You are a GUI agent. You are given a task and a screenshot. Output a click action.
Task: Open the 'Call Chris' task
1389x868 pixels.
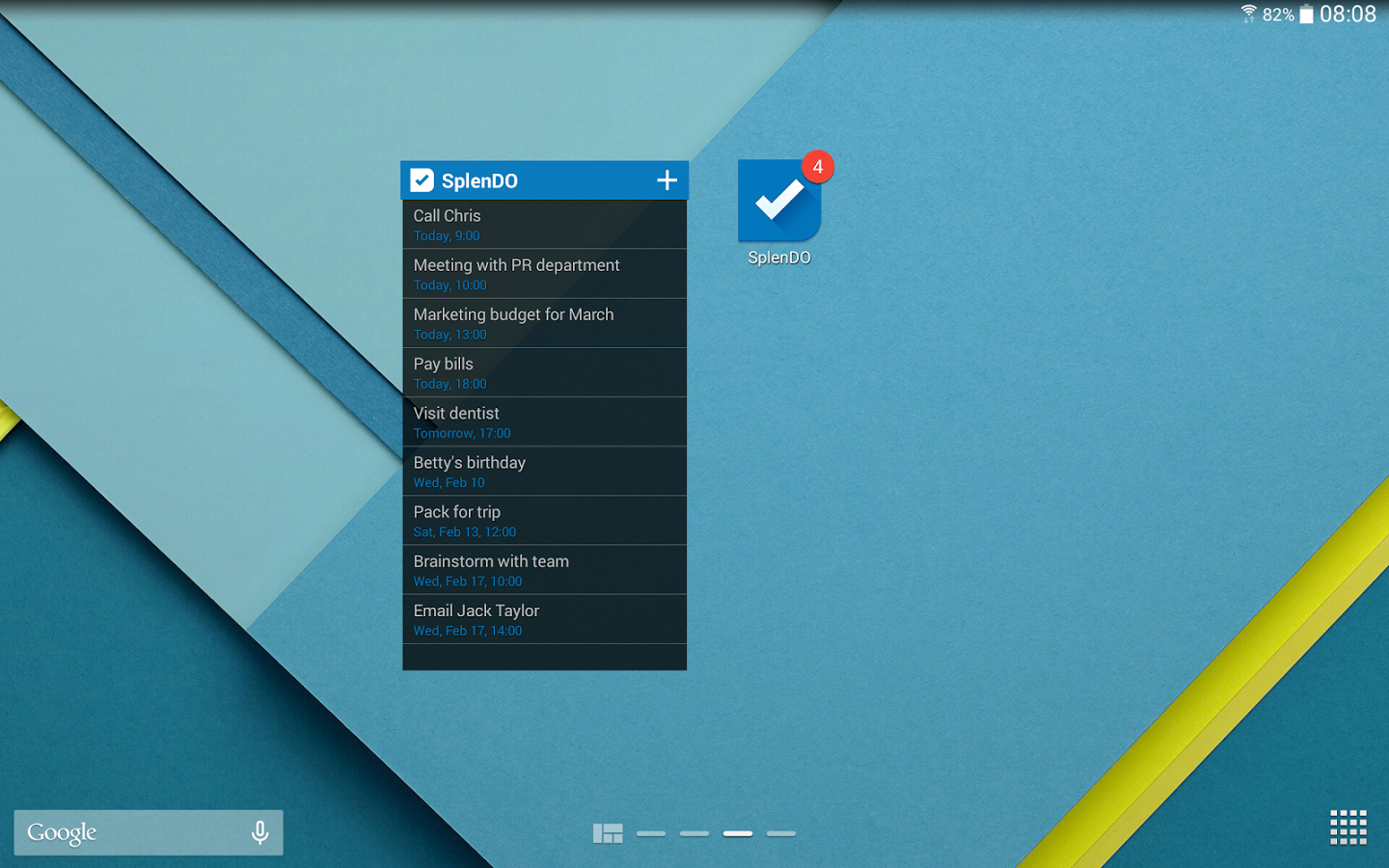pos(544,225)
